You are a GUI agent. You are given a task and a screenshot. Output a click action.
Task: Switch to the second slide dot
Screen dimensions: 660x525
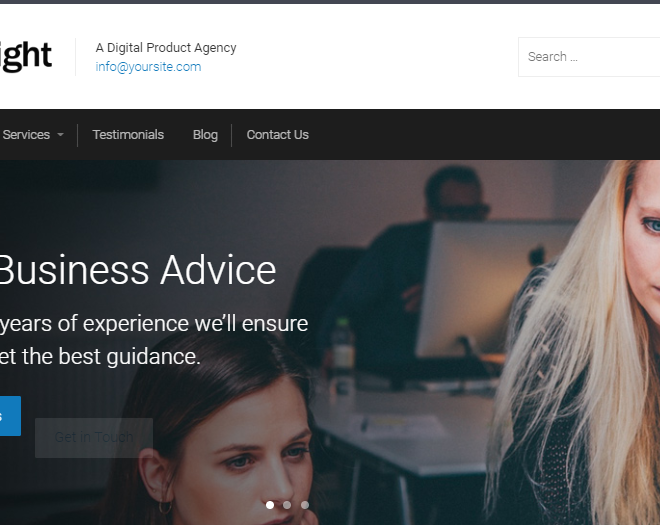coord(287,504)
